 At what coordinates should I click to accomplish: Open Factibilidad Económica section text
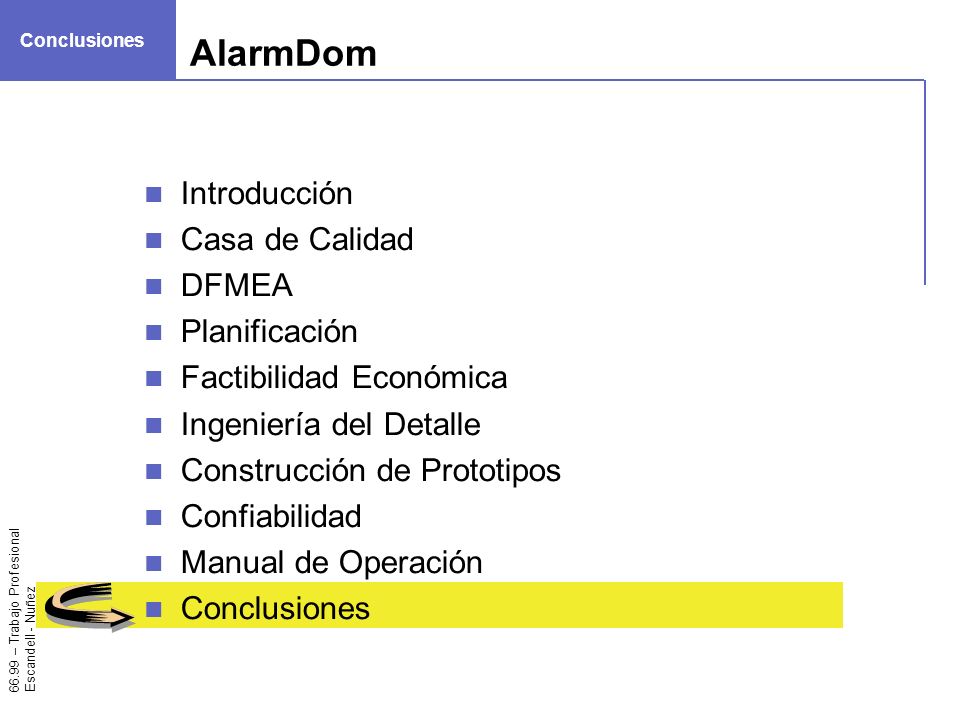(344, 378)
